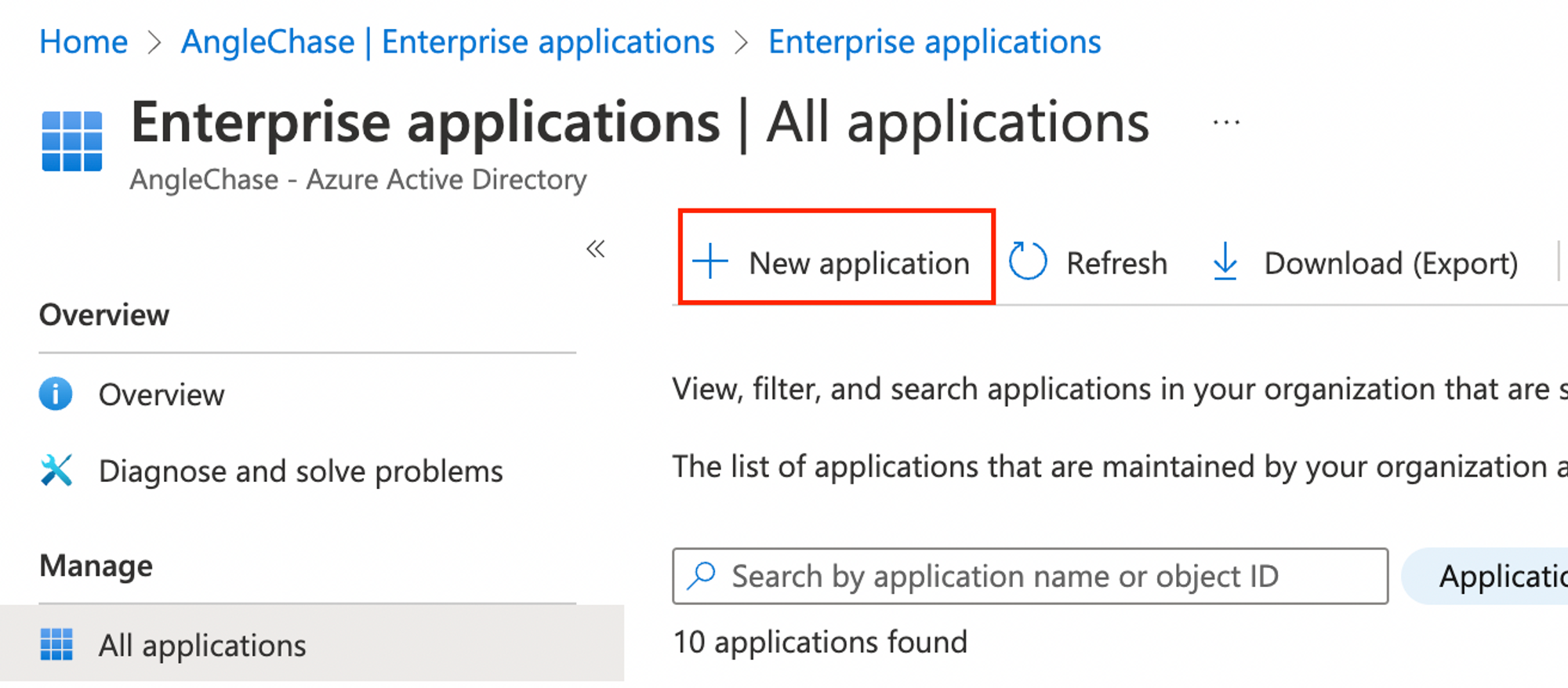
Task: Click the '10 applications found' text
Action: pos(820,643)
